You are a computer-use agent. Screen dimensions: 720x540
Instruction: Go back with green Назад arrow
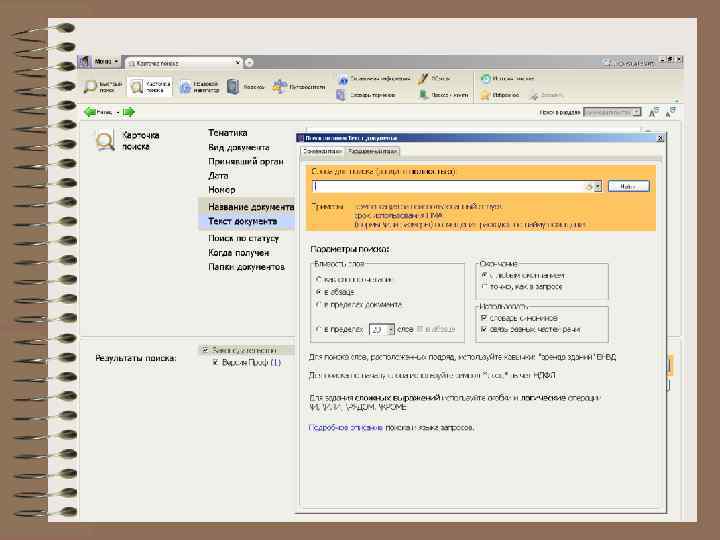(90, 112)
